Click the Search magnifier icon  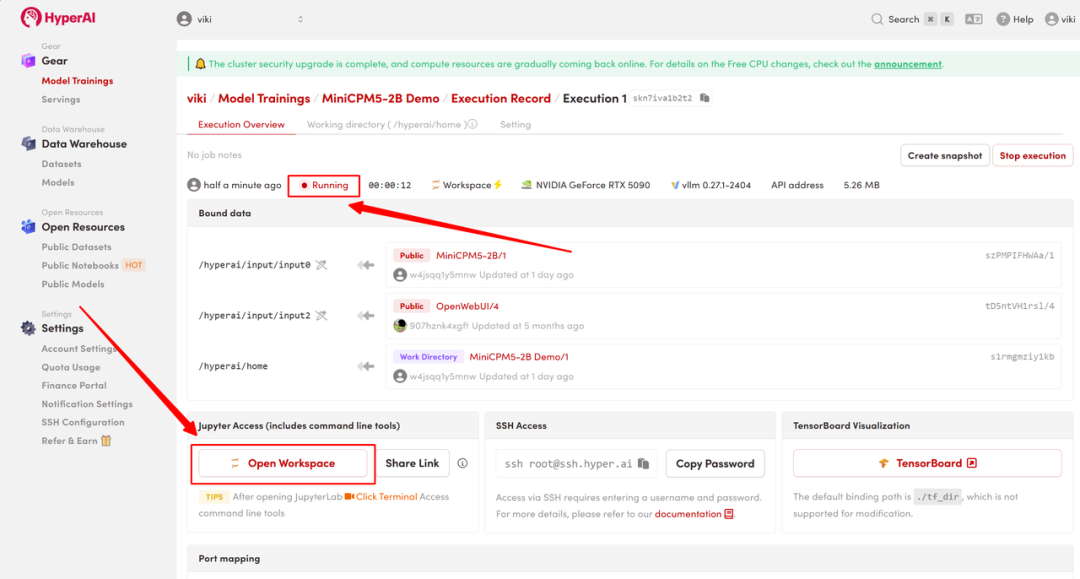tap(877, 19)
